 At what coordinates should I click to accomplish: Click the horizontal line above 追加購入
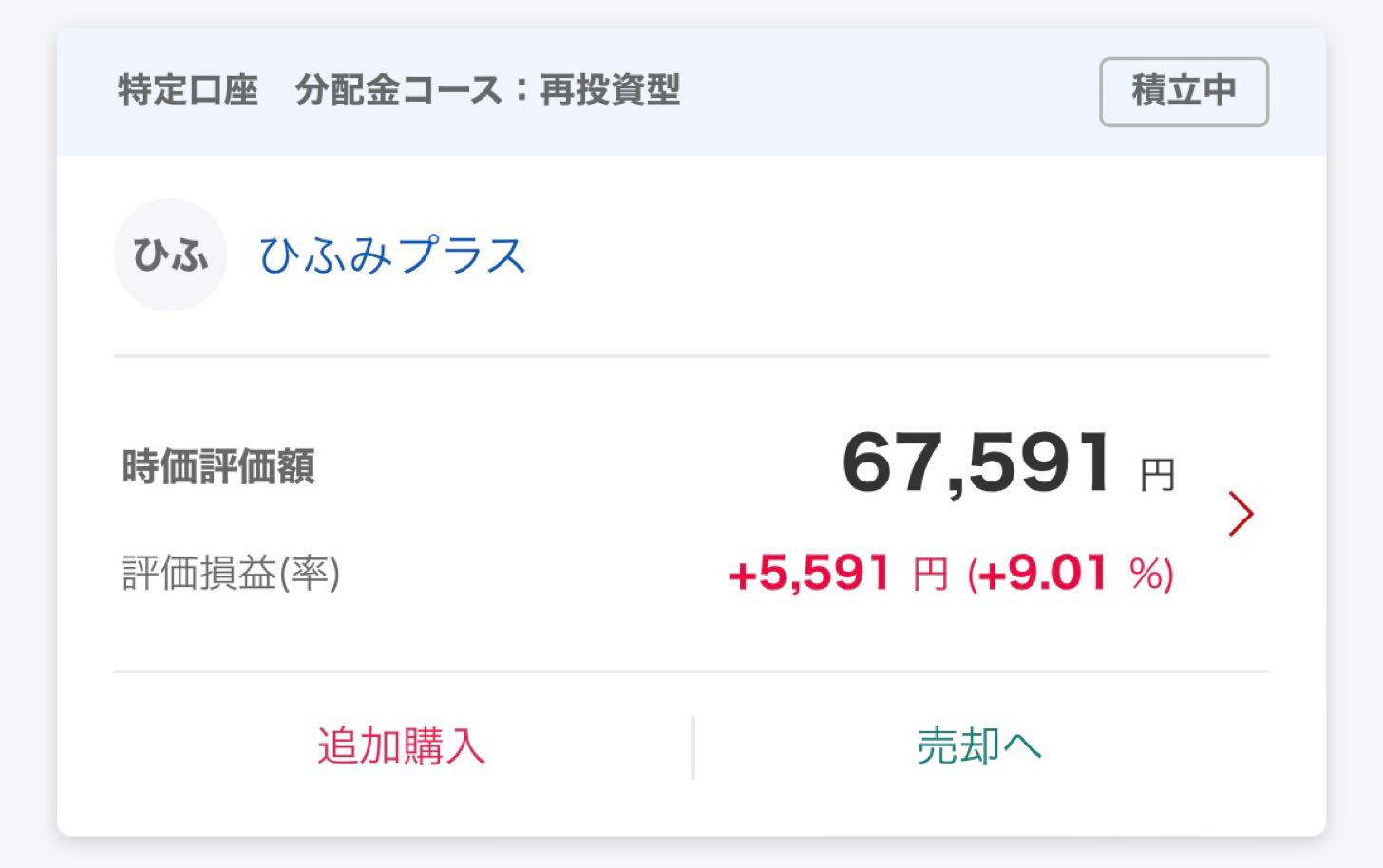pyautogui.click(x=691, y=671)
